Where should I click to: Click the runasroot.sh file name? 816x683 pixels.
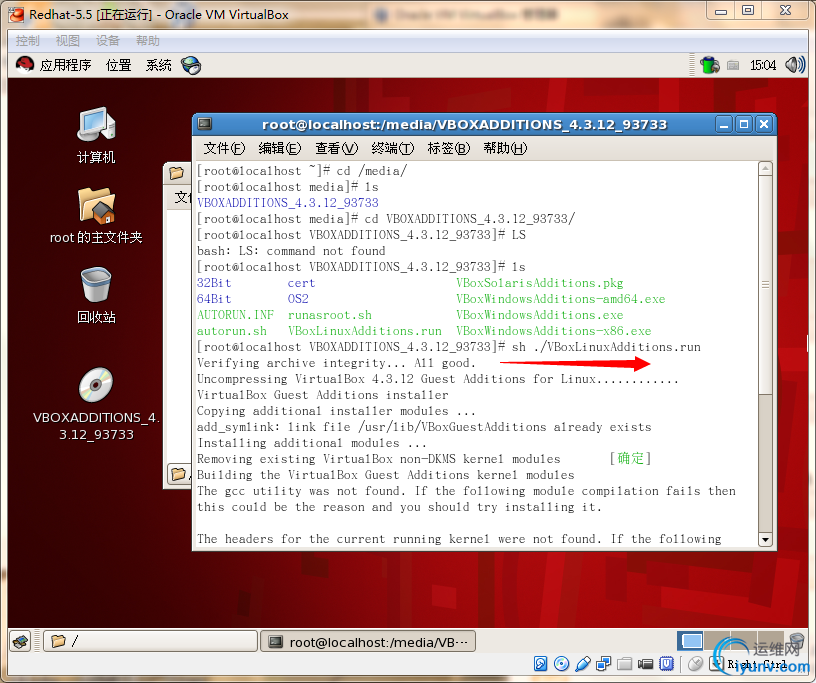point(329,315)
